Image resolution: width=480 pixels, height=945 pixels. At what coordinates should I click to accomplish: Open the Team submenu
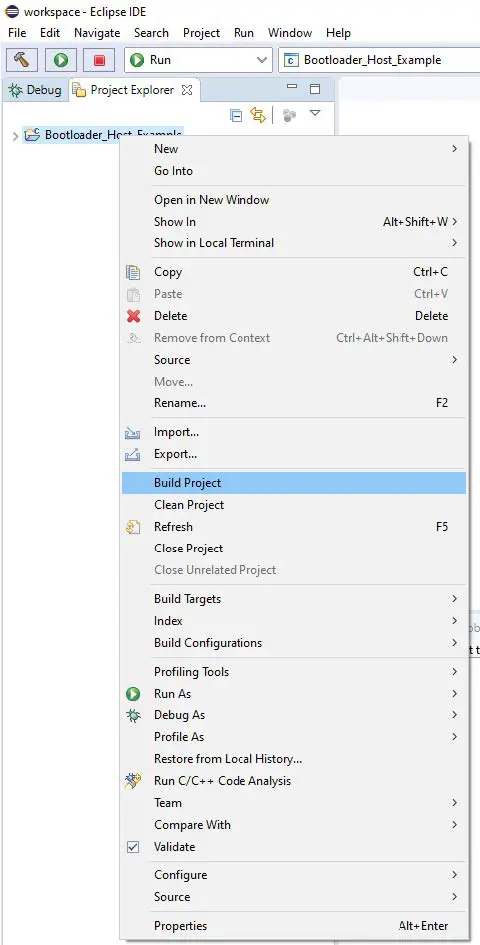(294, 803)
